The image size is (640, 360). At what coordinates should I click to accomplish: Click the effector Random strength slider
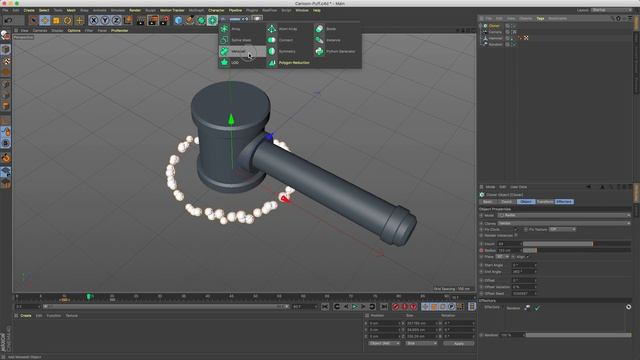[x=578, y=335]
